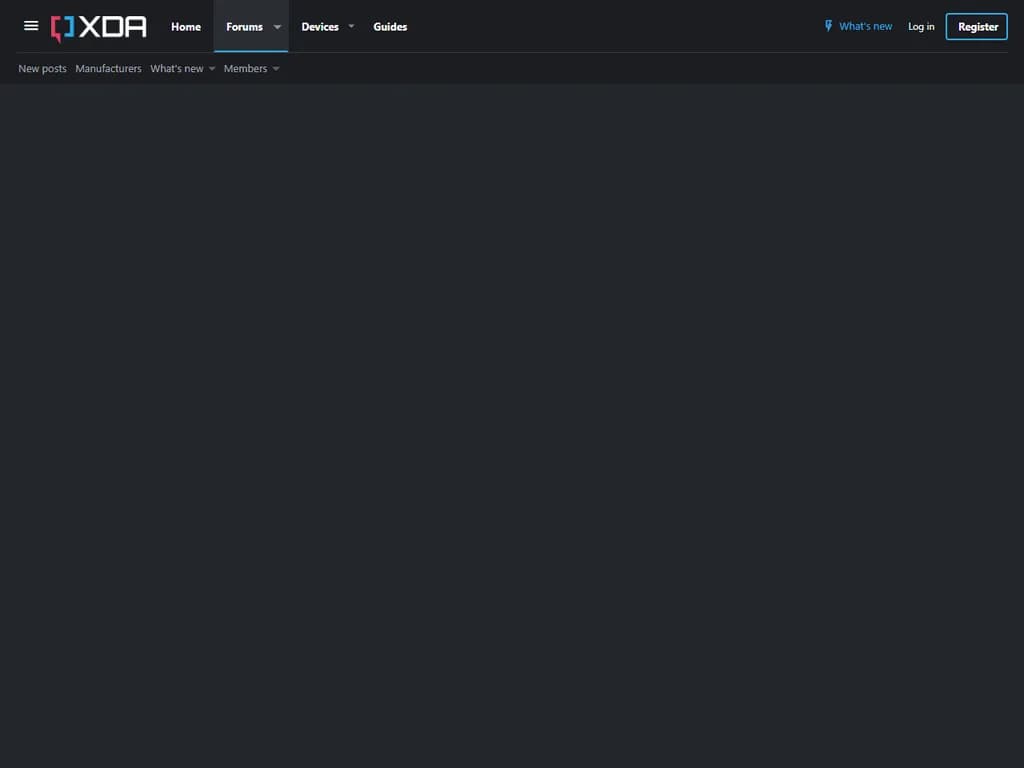
Task: Click the XDA wordmark text
Action: coord(113,27)
